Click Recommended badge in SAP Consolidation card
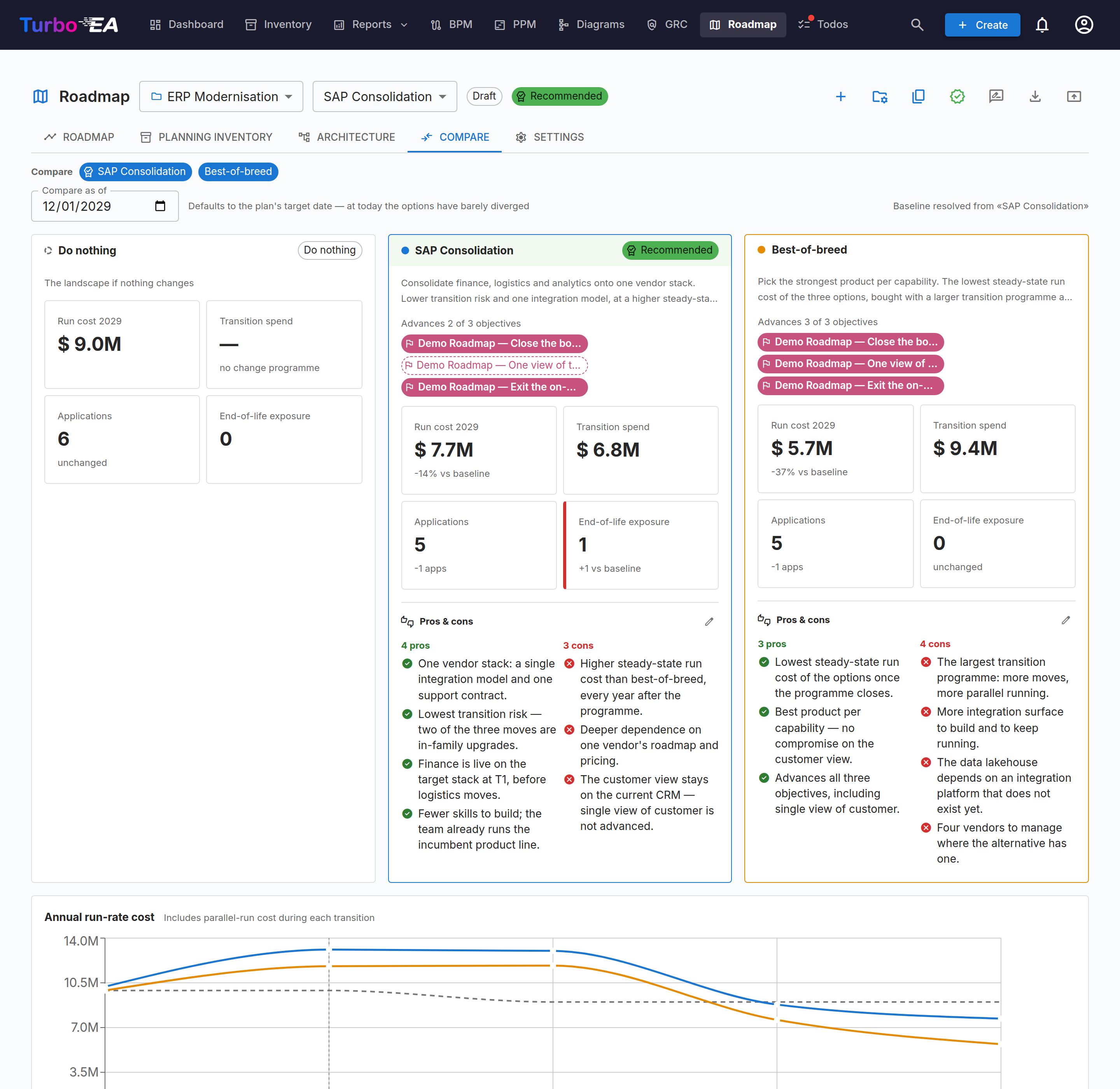The width and height of the screenshot is (1120, 1089). click(670, 250)
